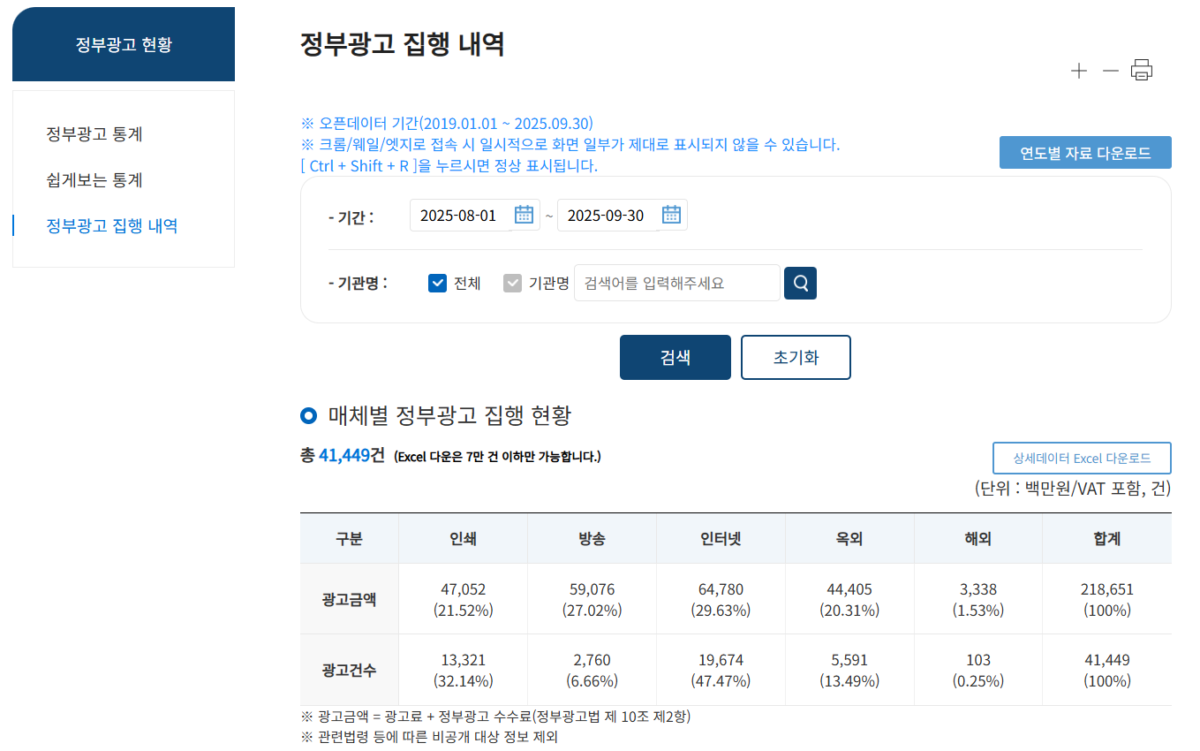The width and height of the screenshot is (1200, 751).
Task: Click the 인터넷 column header
Action: pyautogui.click(x=720, y=538)
